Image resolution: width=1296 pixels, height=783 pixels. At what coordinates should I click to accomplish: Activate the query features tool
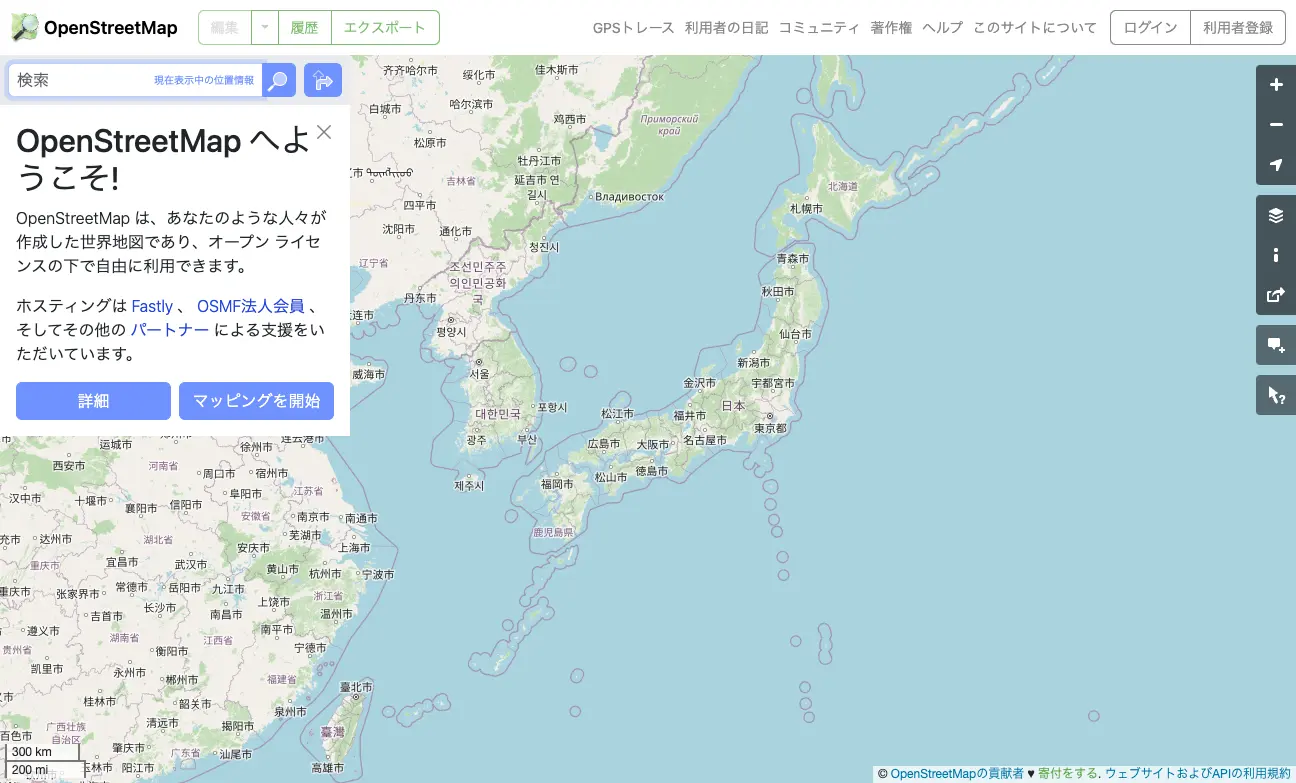pyautogui.click(x=1275, y=395)
